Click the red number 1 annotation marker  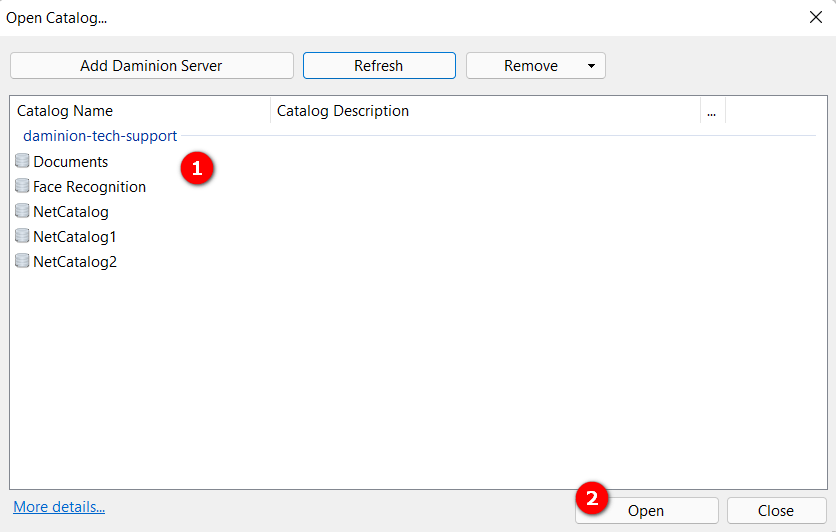pos(197,169)
